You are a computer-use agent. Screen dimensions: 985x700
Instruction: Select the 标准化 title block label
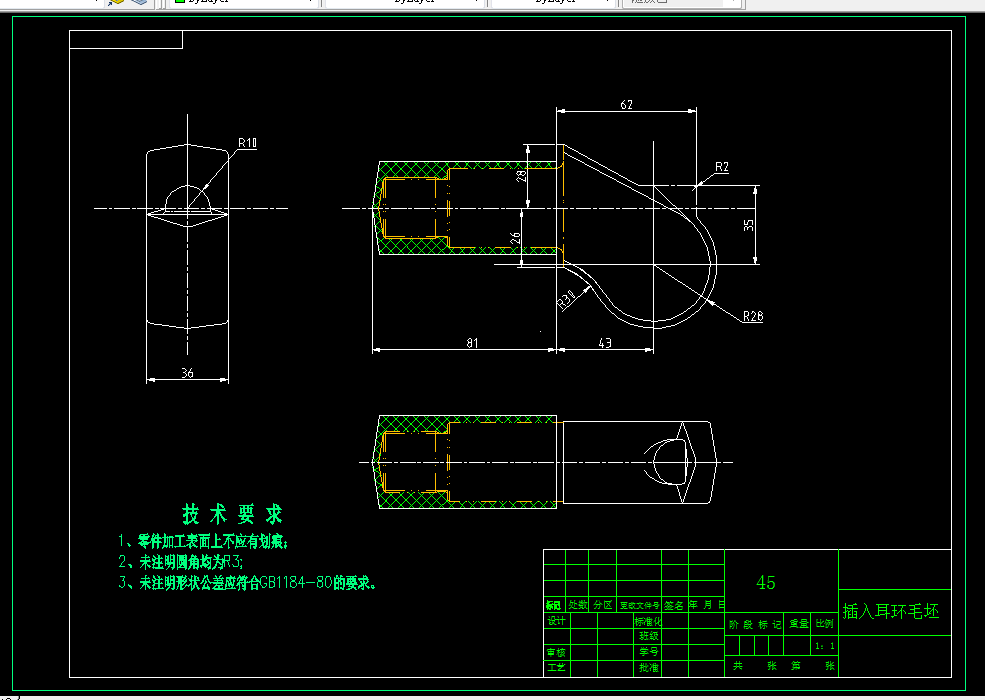648,621
